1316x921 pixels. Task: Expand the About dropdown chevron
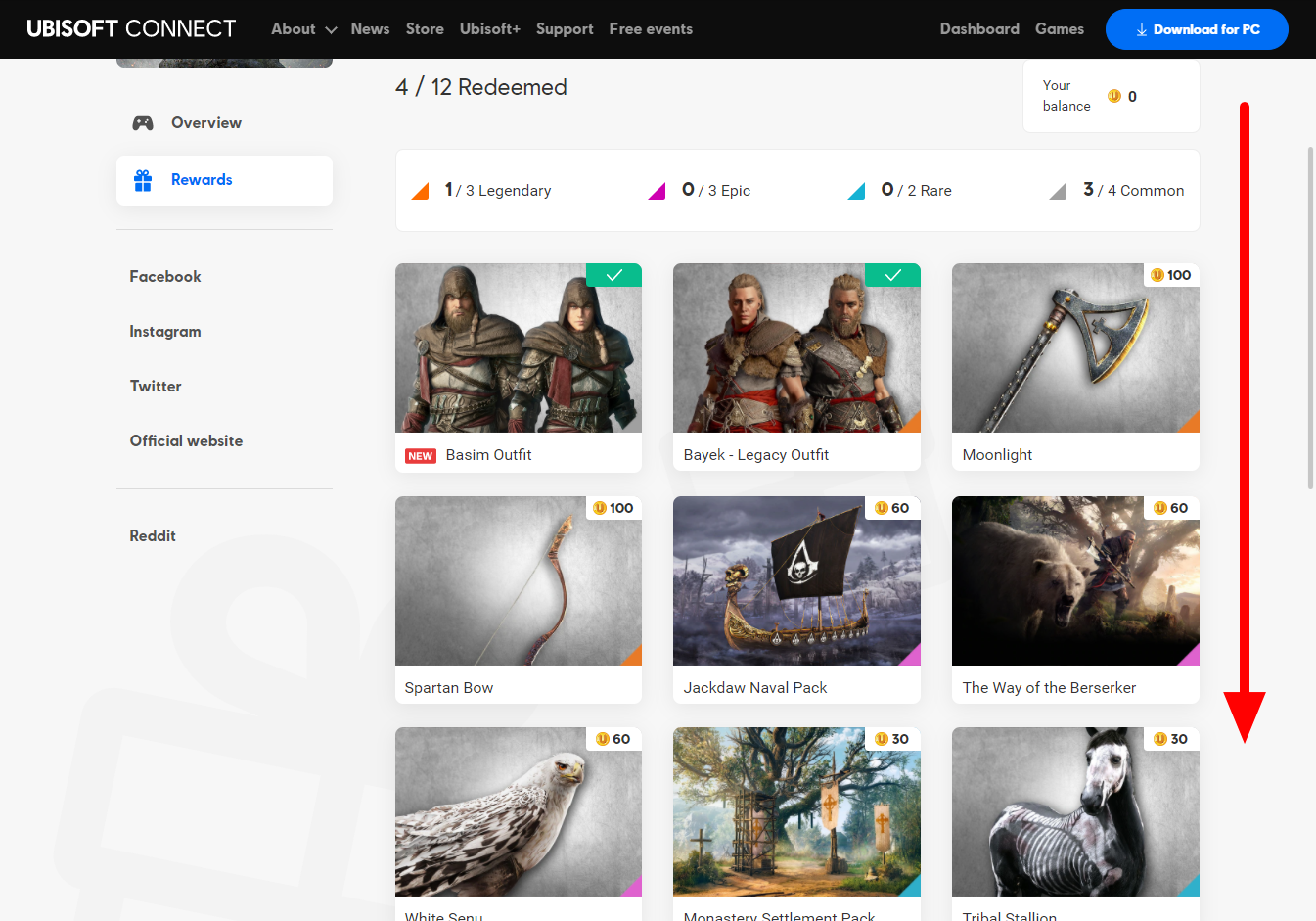[331, 30]
